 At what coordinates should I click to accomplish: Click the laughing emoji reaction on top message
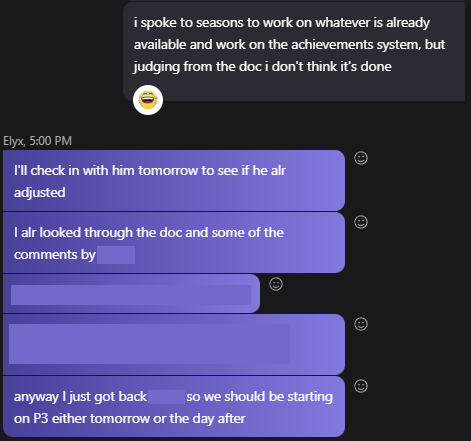148,100
